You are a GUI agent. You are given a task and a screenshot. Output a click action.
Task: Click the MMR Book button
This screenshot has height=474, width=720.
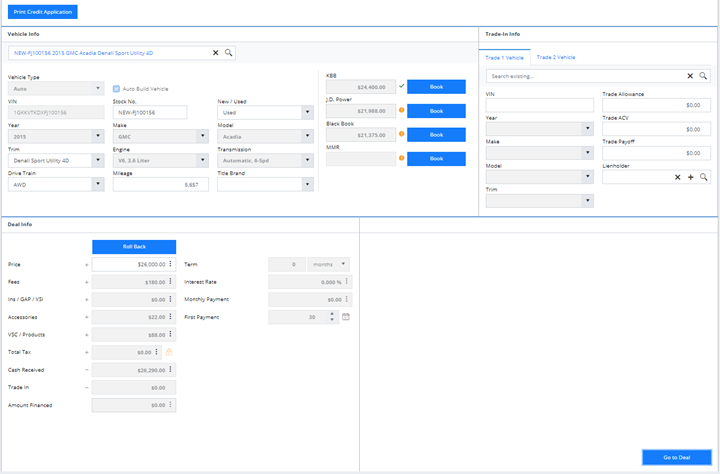[x=436, y=159]
